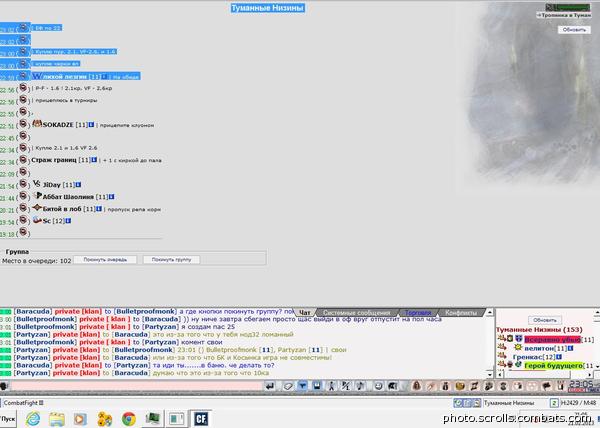This screenshot has height=428, width=600.
Task: Click the player list scroll-right arrow
Action: point(590,375)
